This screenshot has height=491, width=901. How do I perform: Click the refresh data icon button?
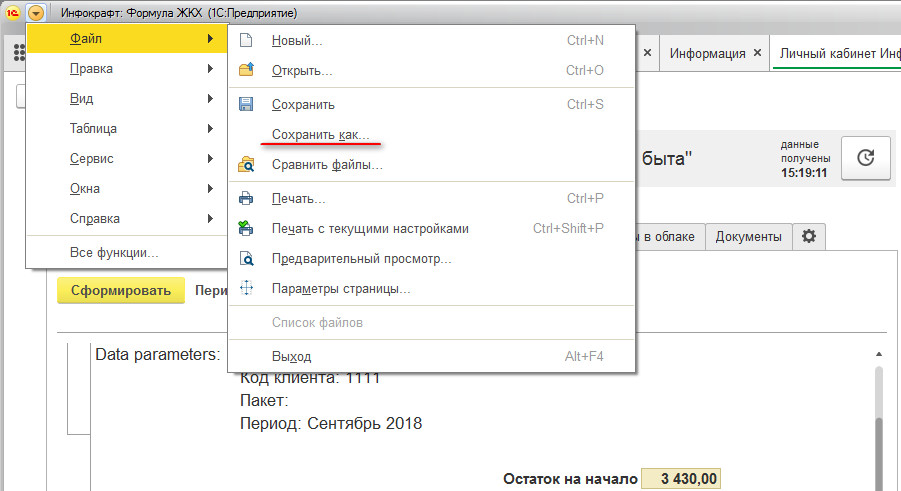point(865,158)
